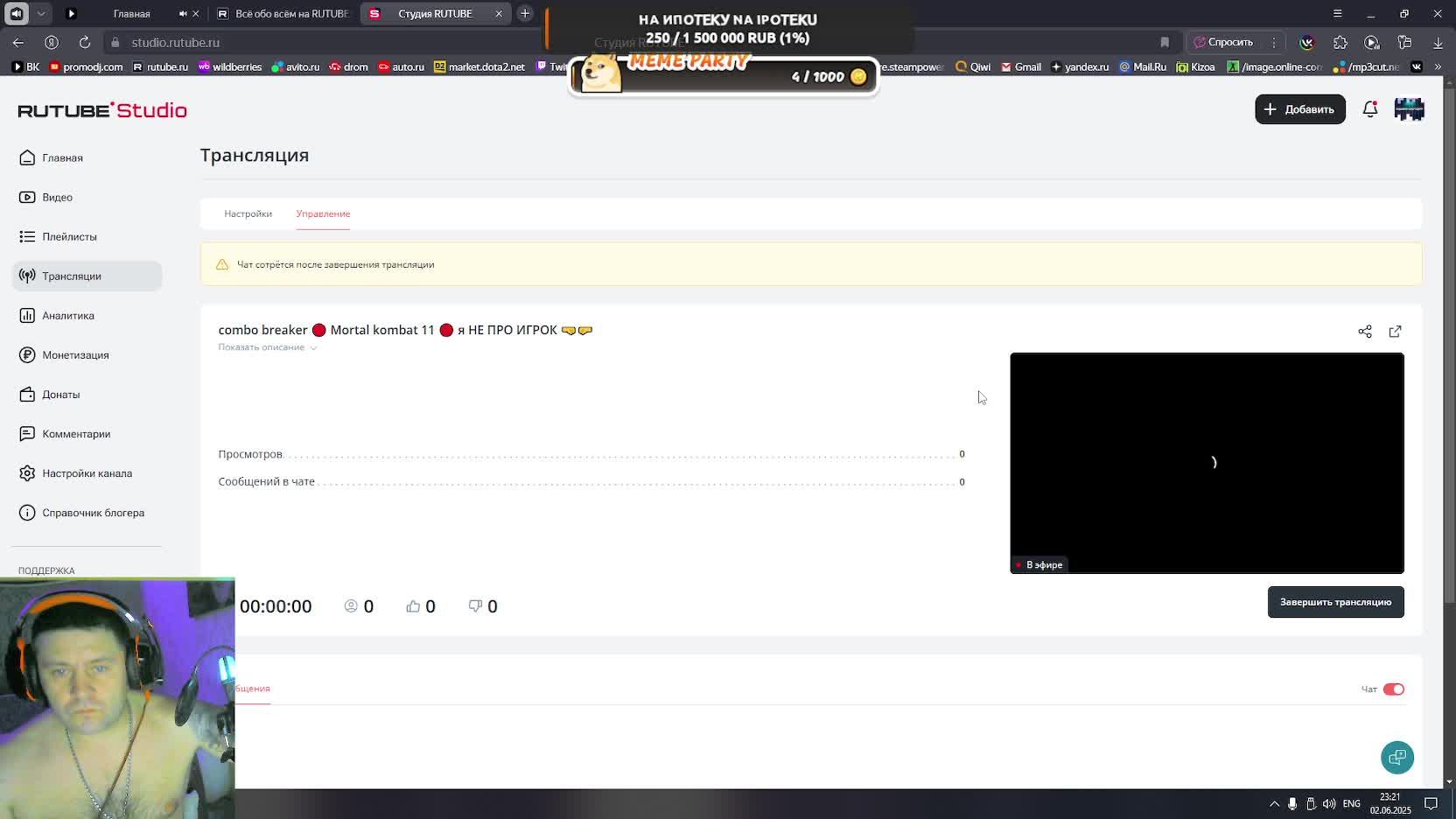Open the channel avatar menu

point(1409,109)
